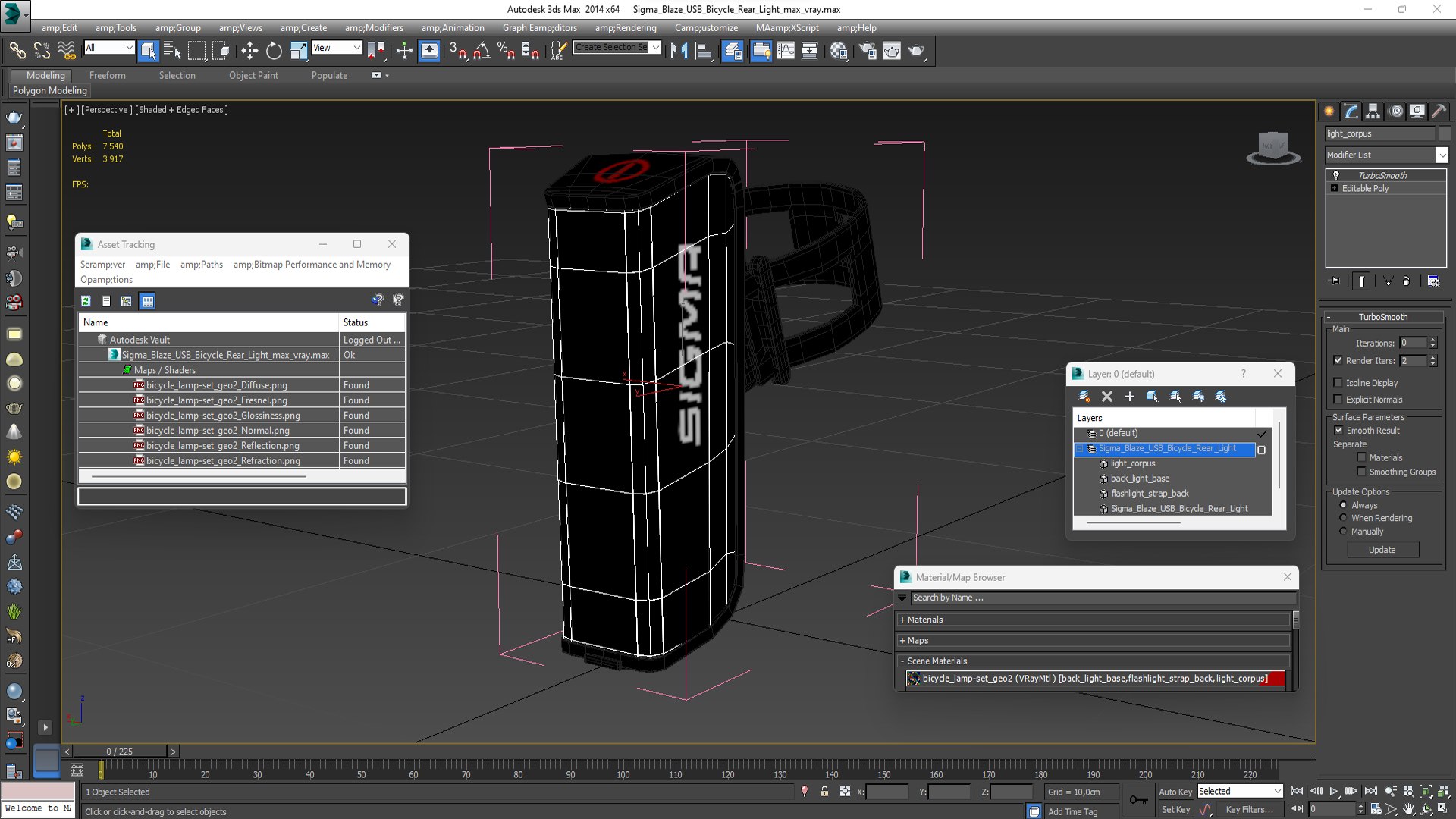Open the amp;Edit menu

(x=59, y=27)
